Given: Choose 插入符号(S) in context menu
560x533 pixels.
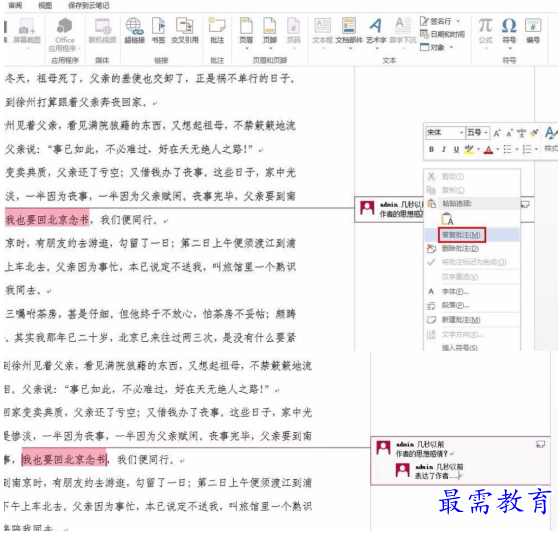Looking at the screenshot, I should pyautogui.click(x=471, y=347).
